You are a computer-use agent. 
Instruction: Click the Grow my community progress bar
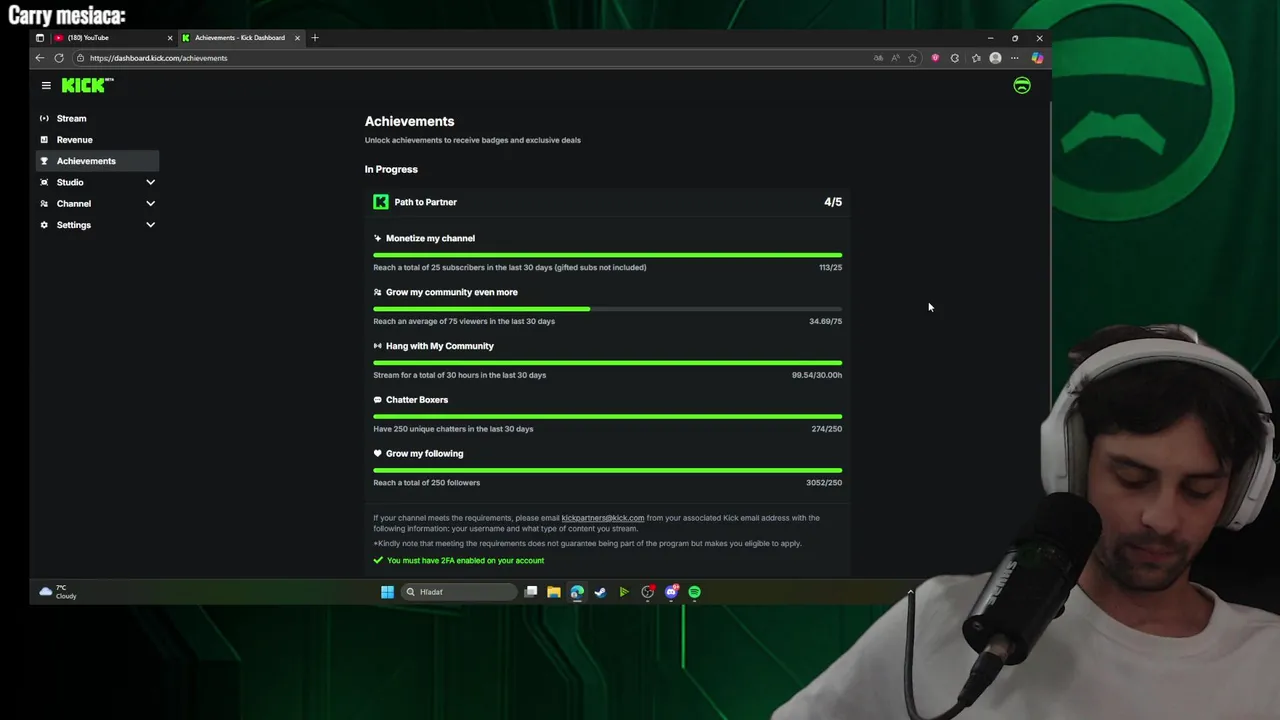607,309
